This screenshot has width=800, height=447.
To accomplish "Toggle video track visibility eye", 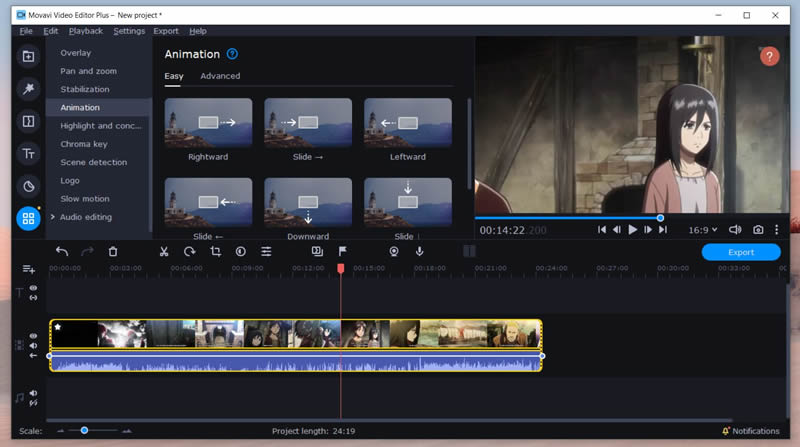I will coord(33,336).
